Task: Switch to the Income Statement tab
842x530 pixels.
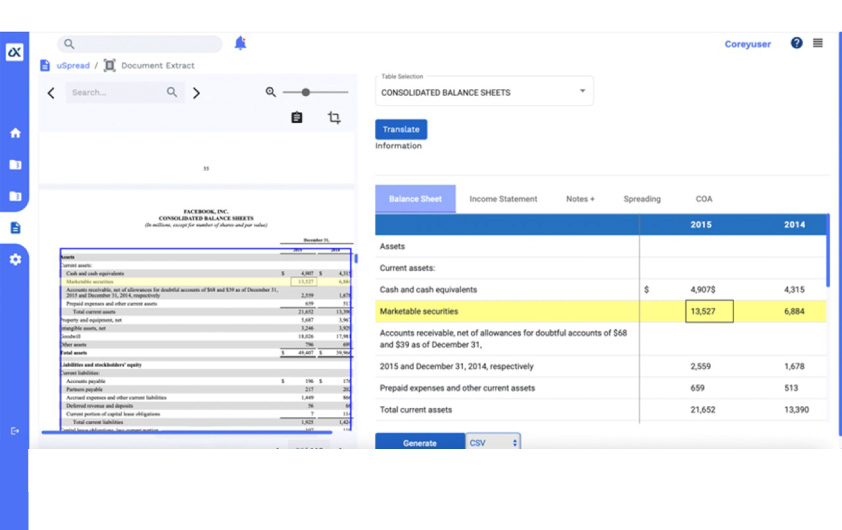Action: click(503, 199)
